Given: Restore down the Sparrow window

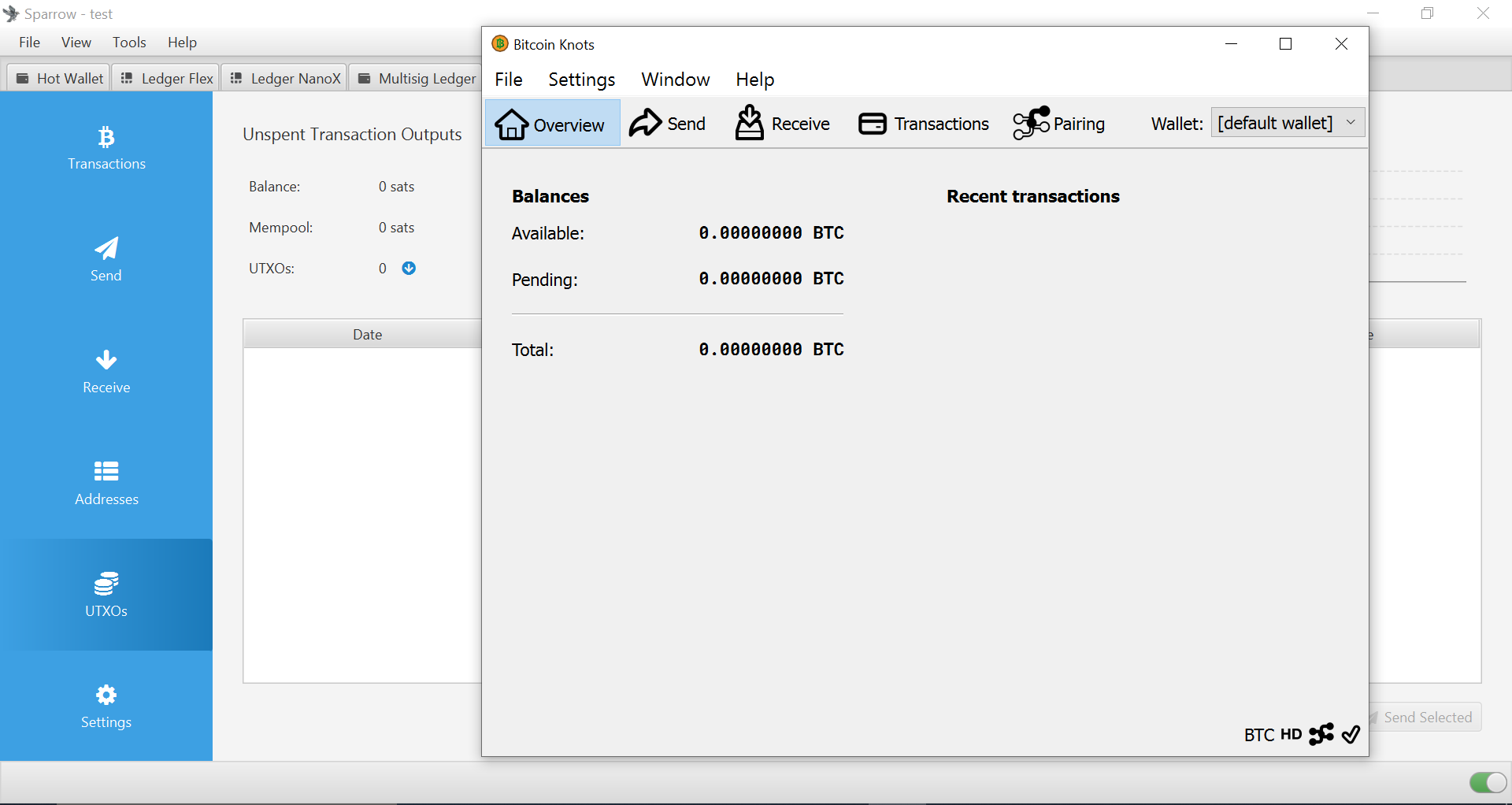Looking at the screenshot, I should [x=1428, y=13].
